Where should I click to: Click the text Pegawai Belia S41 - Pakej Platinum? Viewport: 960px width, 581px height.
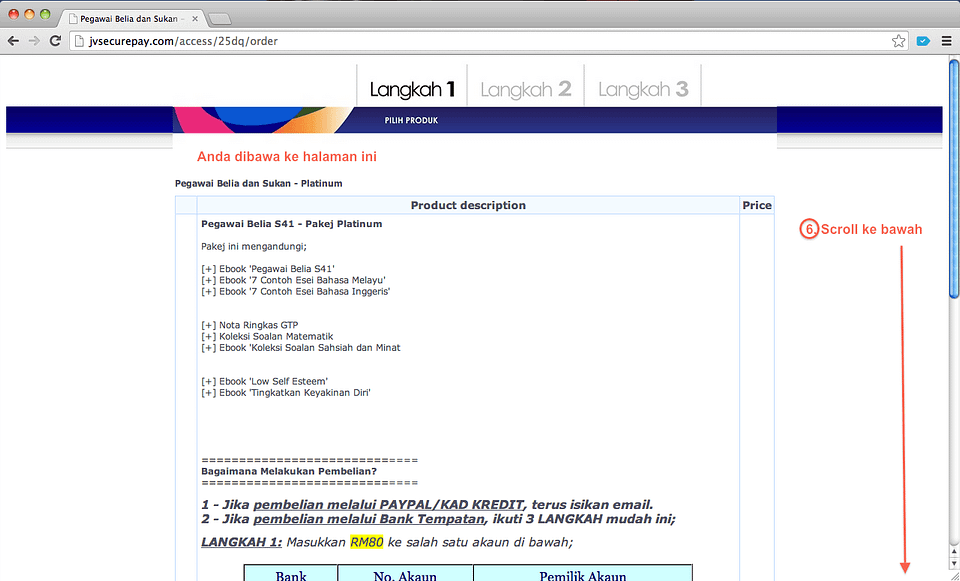291,224
